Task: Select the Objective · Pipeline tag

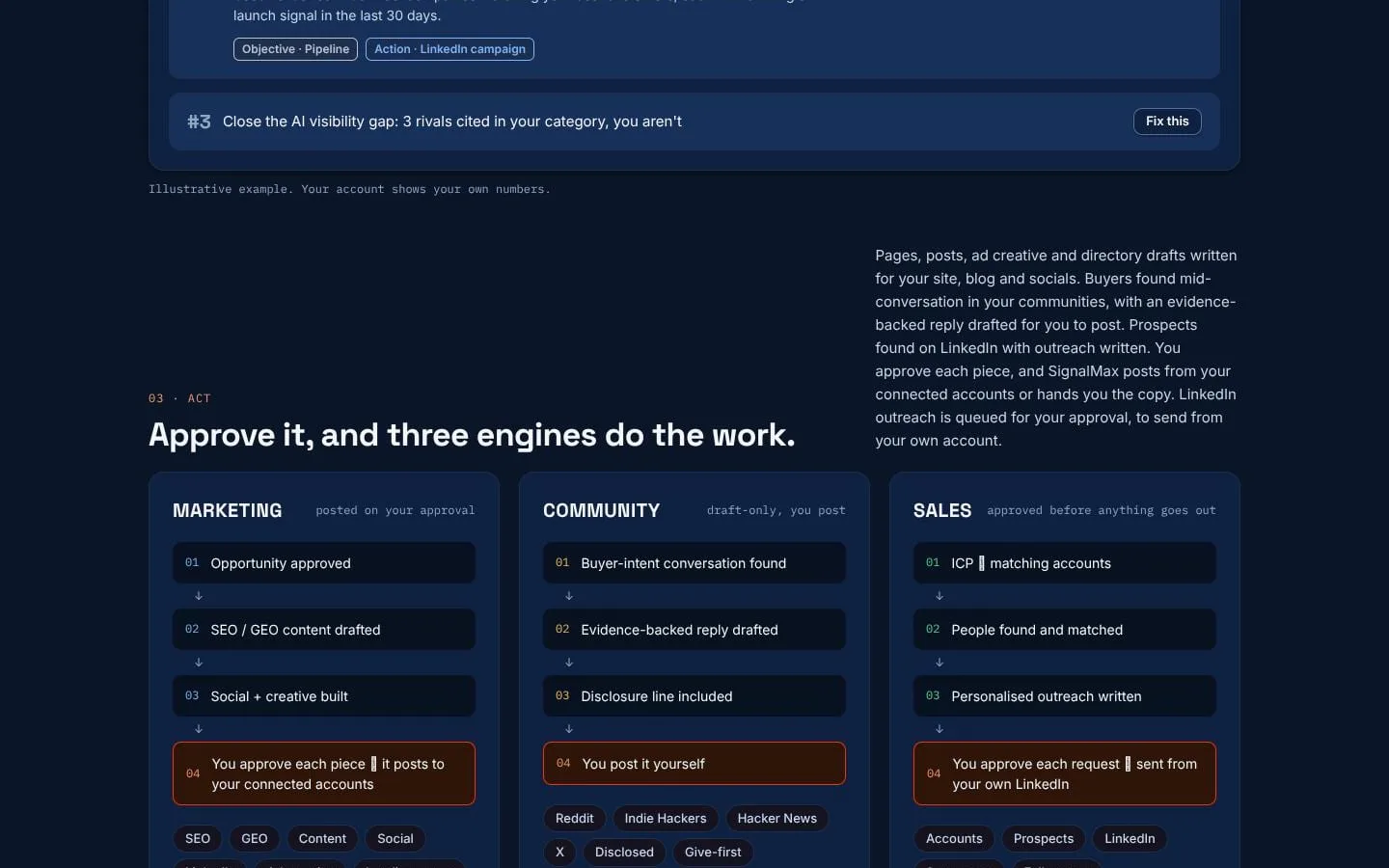Action: coord(295,49)
